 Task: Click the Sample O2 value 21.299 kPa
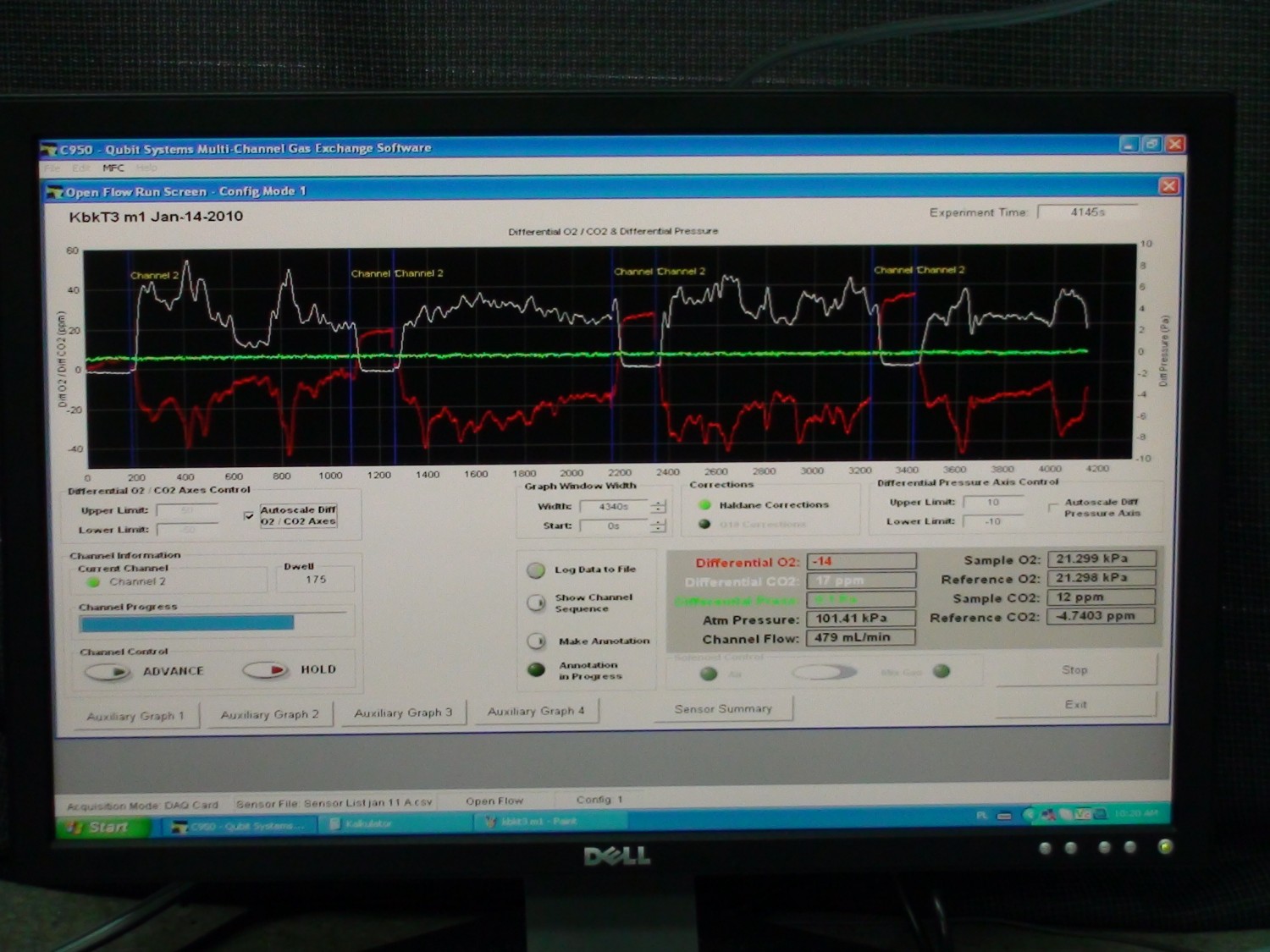[x=1102, y=559]
